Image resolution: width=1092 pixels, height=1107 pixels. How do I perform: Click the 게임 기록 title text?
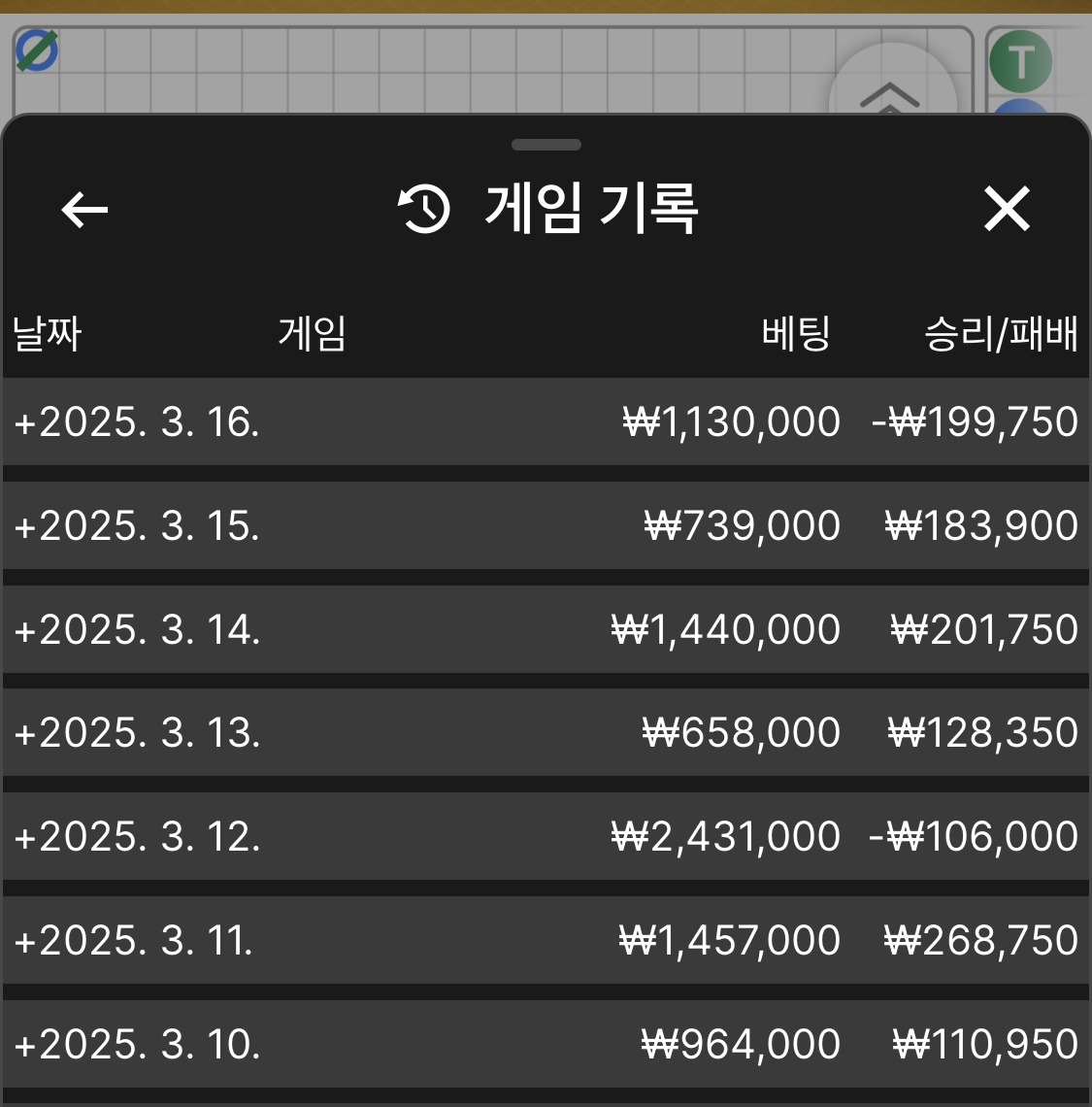pyautogui.click(x=591, y=209)
